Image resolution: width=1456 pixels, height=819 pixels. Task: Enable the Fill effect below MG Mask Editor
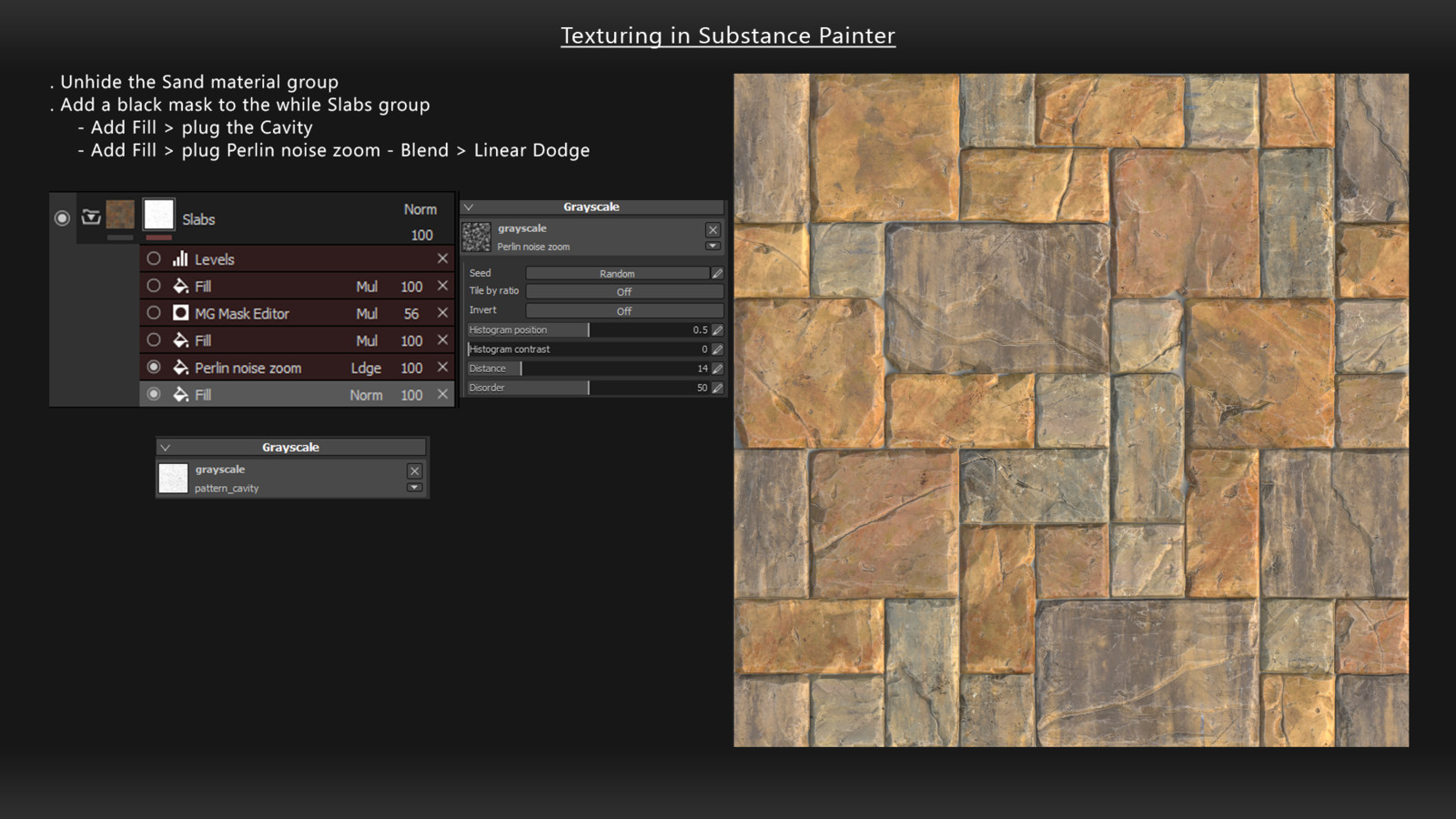[154, 340]
